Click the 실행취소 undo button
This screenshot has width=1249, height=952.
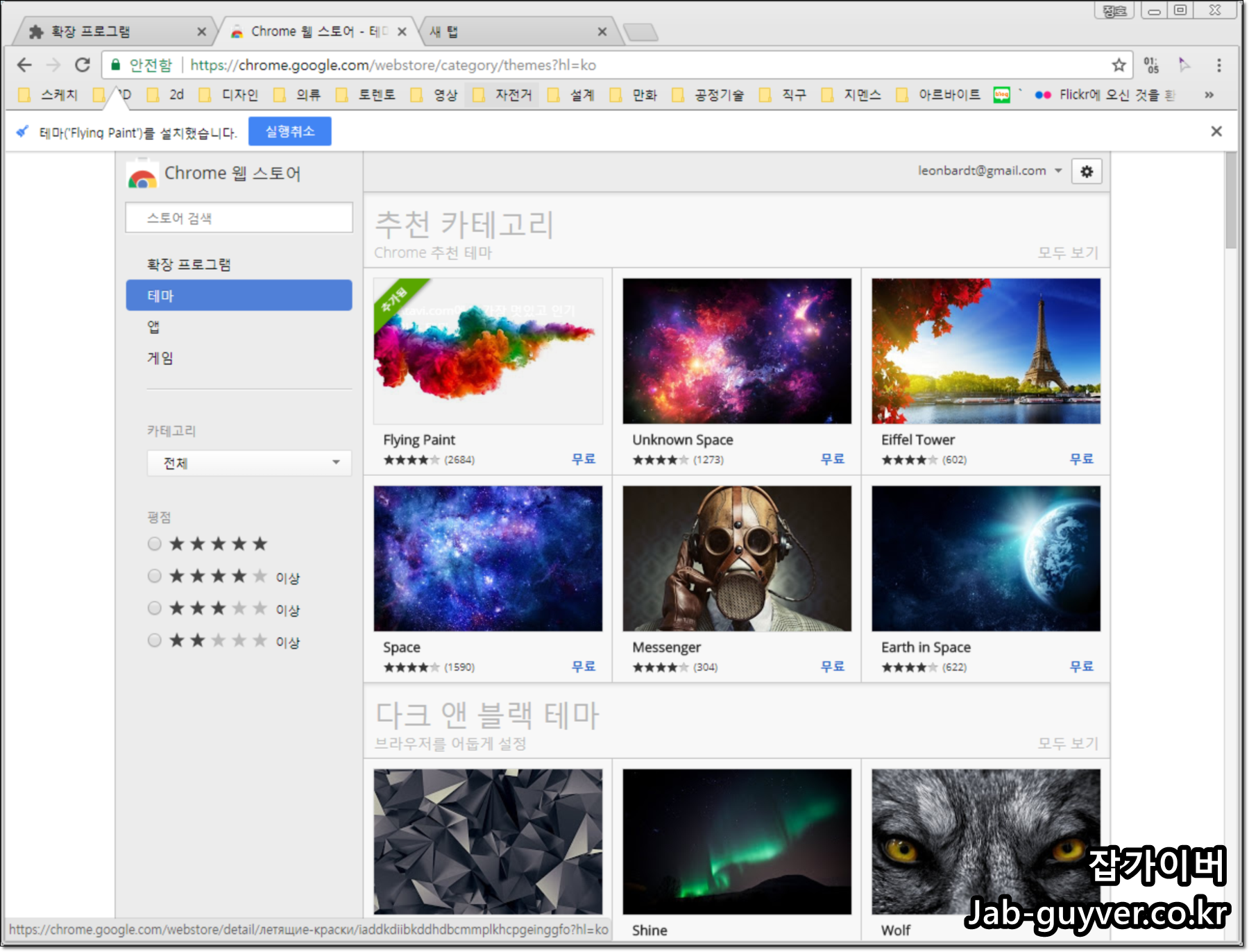coord(289,131)
